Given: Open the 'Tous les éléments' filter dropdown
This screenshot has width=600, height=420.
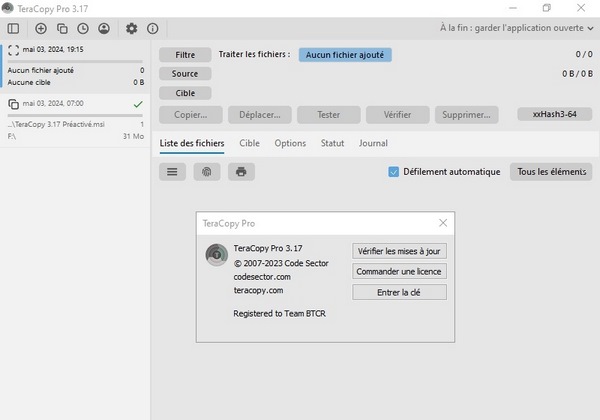Looking at the screenshot, I should 551,172.
